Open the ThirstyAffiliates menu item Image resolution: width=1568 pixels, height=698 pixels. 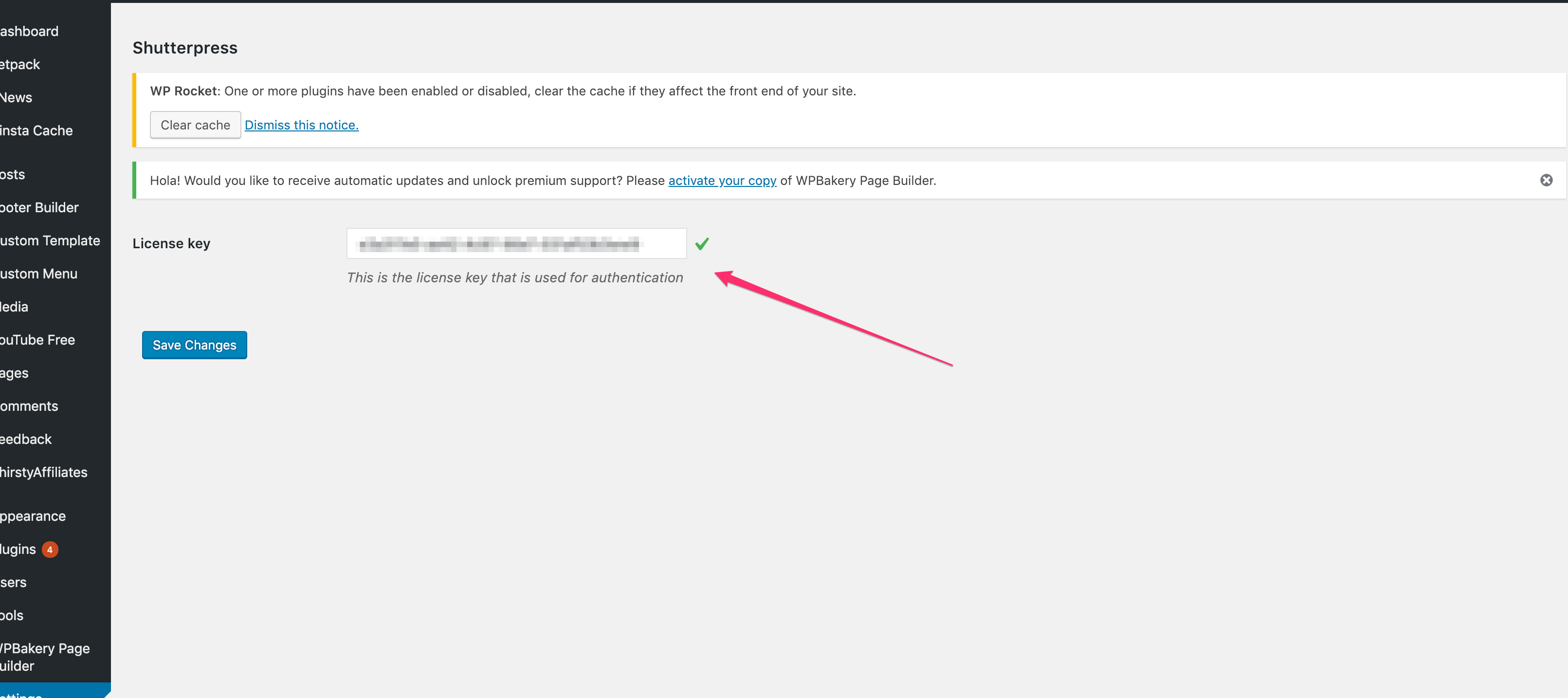click(44, 472)
